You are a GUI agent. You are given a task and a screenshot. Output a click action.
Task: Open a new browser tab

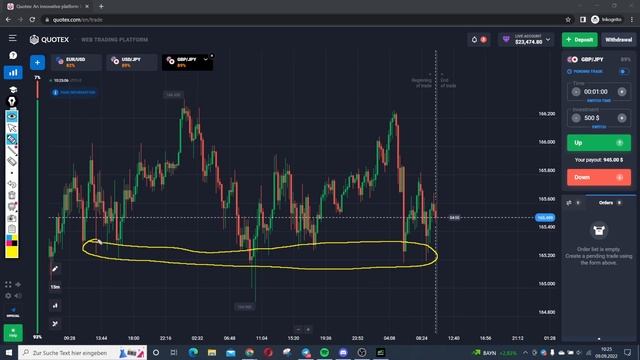pyautogui.click(x=101, y=6)
